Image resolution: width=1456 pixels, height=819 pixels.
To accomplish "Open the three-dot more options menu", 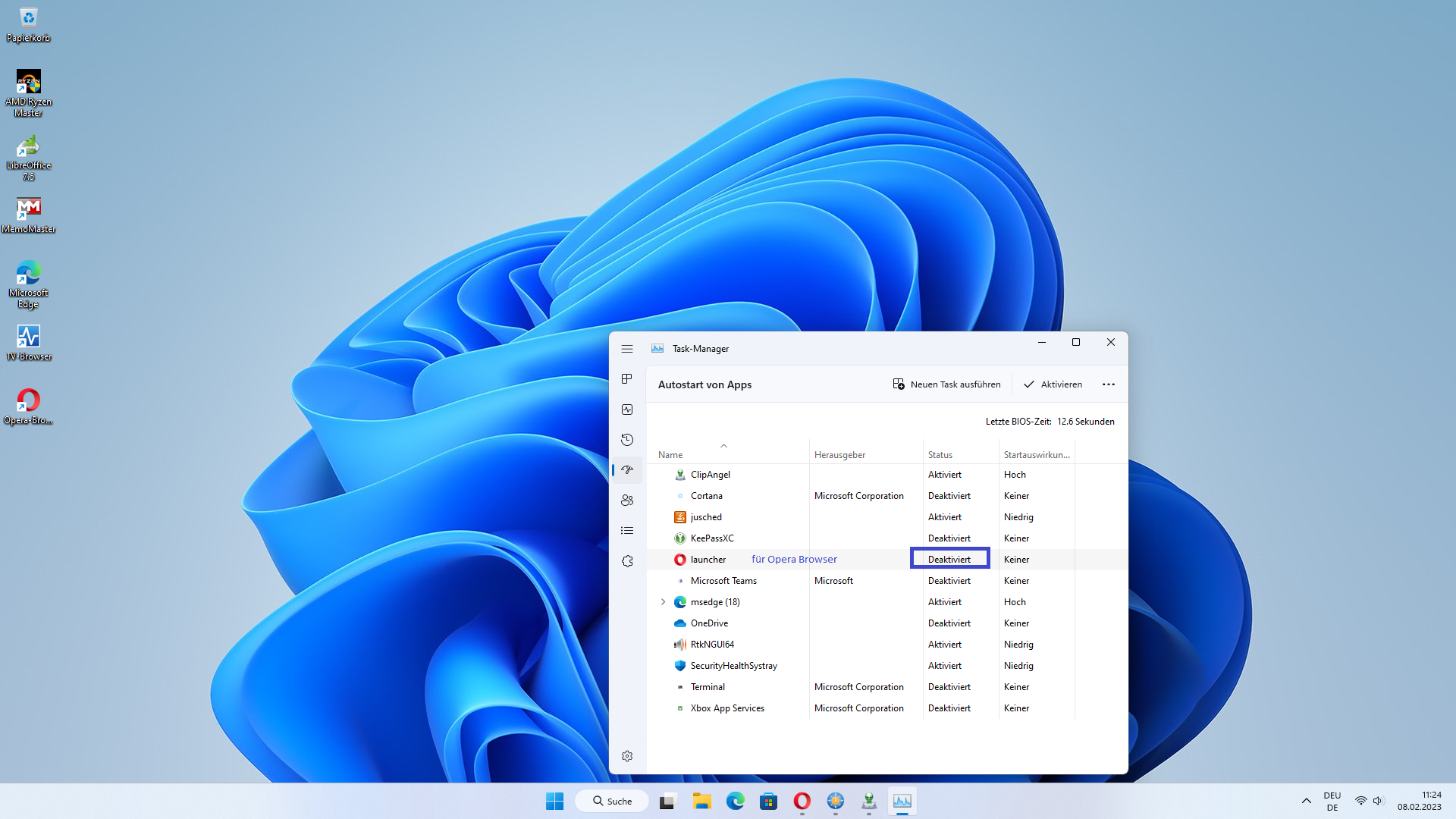I will (1108, 384).
